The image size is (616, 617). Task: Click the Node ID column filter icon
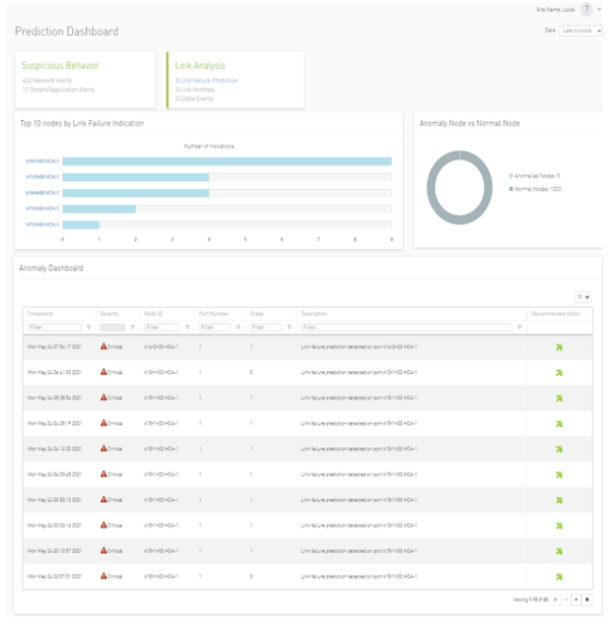[188, 327]
